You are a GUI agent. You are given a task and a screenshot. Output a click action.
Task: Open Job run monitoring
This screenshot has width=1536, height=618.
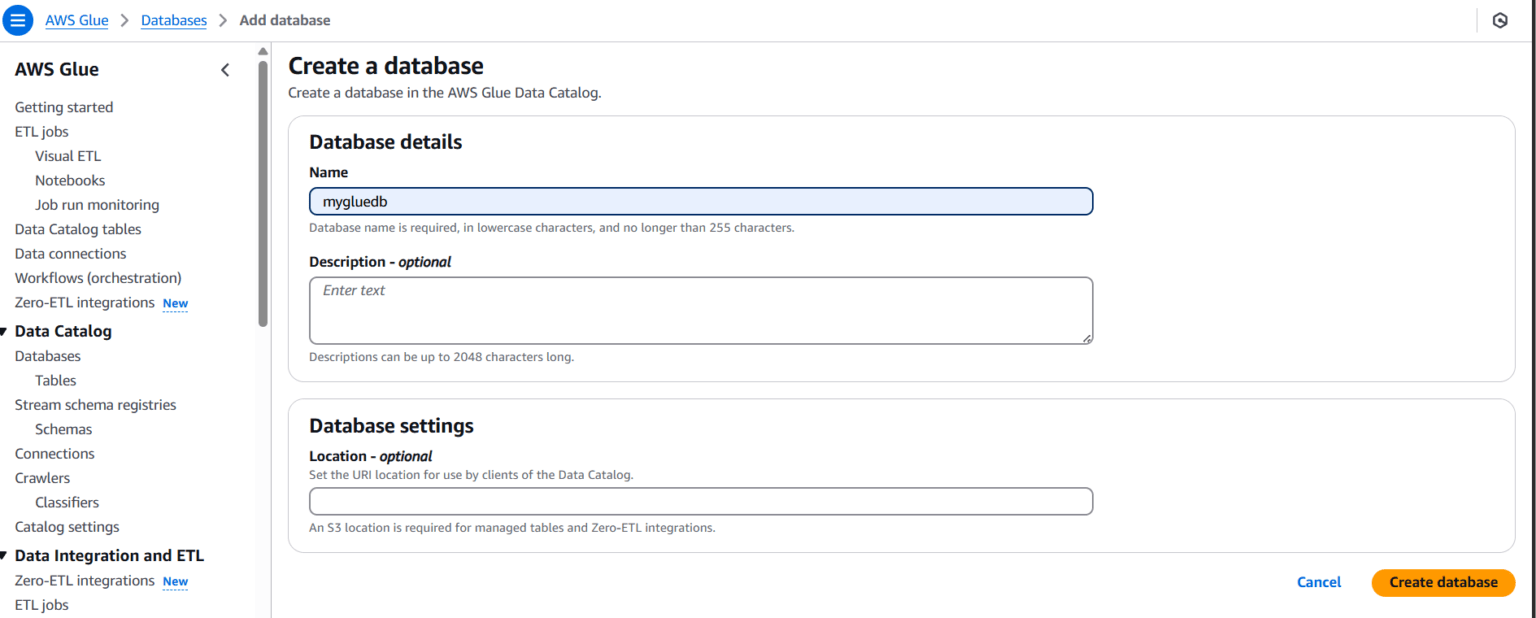pos(96,204)
